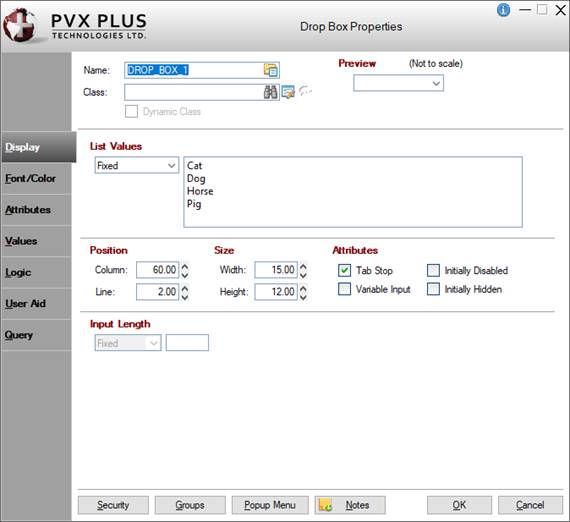
Task: Decrease Line value with down arrow
Action: coord(185,297)
